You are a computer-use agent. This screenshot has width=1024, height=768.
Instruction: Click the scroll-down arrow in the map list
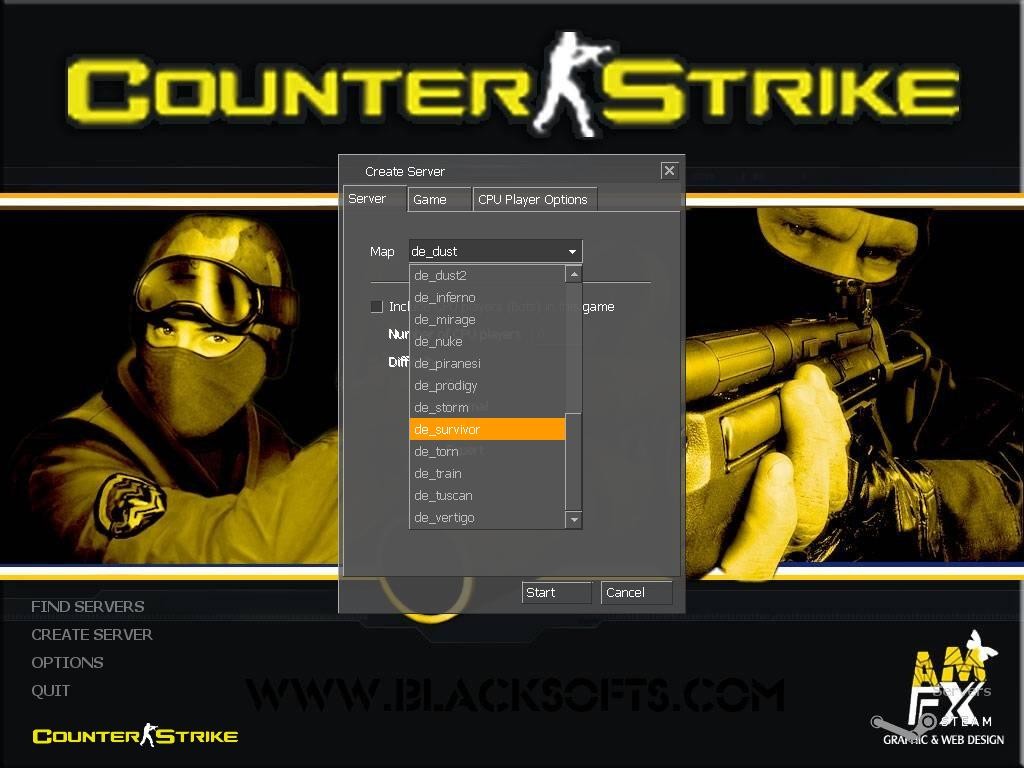(x=573, y=519)
